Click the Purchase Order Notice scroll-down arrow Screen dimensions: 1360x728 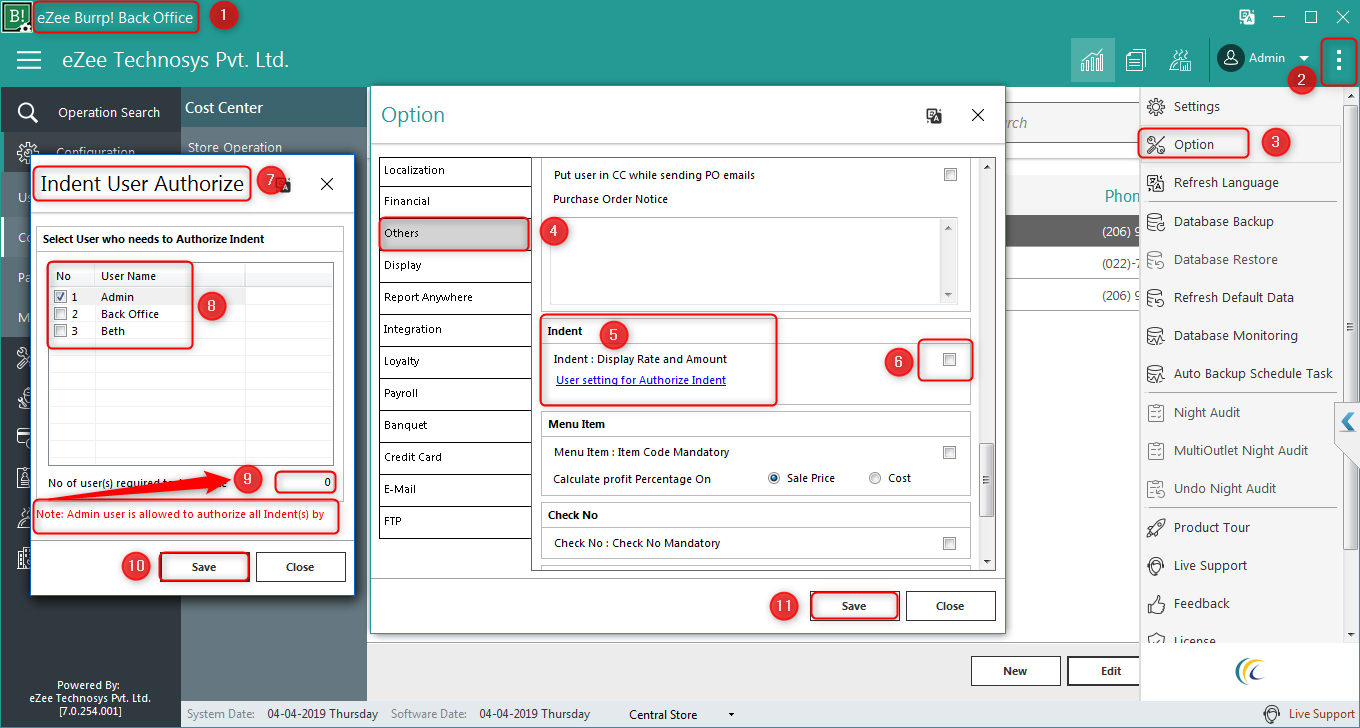(x=949, y=295)
